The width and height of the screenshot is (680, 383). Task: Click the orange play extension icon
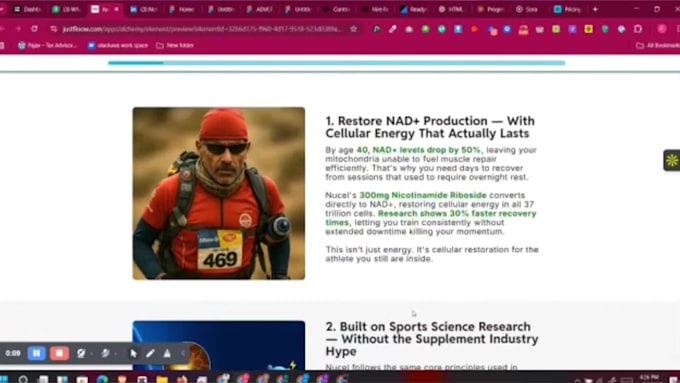click(474, 29)
